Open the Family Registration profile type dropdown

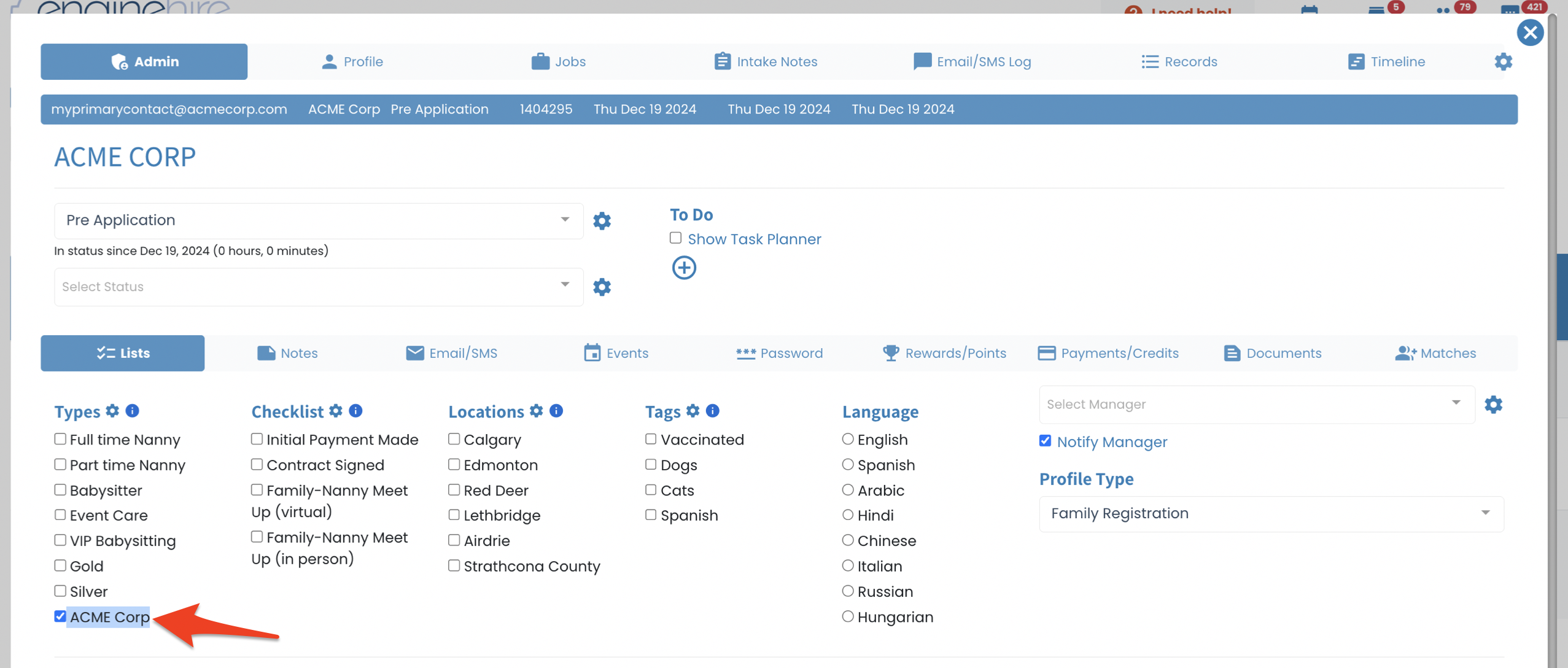1271,514
